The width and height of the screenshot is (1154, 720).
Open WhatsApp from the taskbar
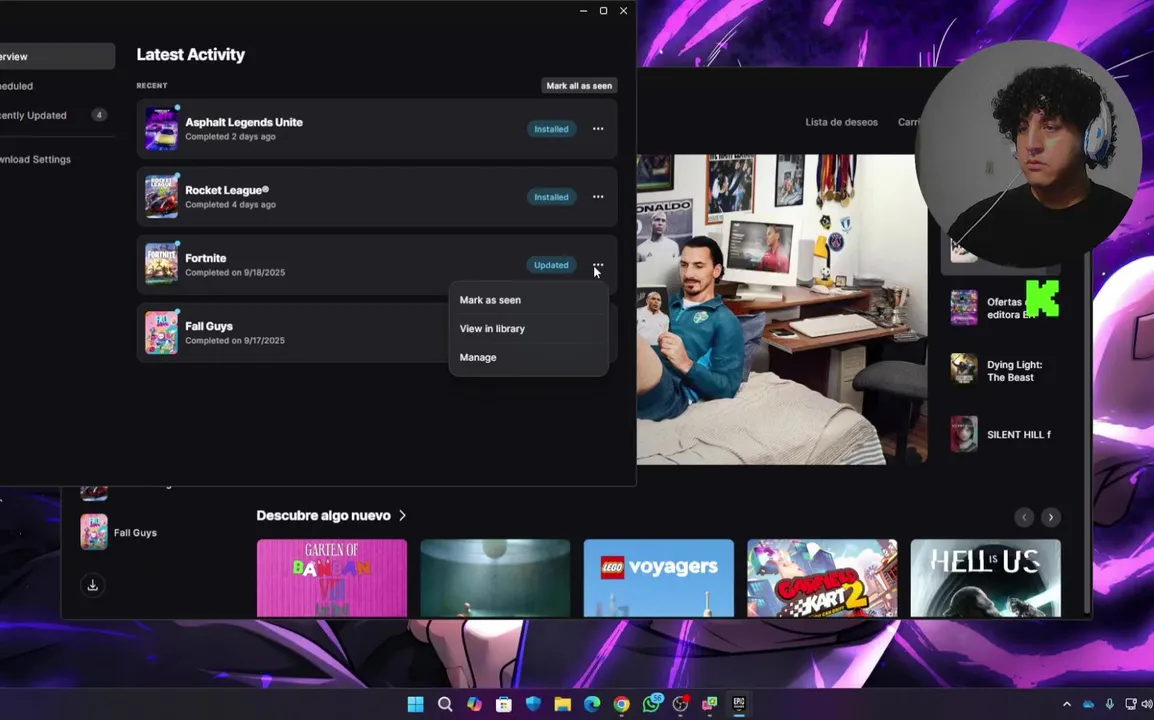651,704
